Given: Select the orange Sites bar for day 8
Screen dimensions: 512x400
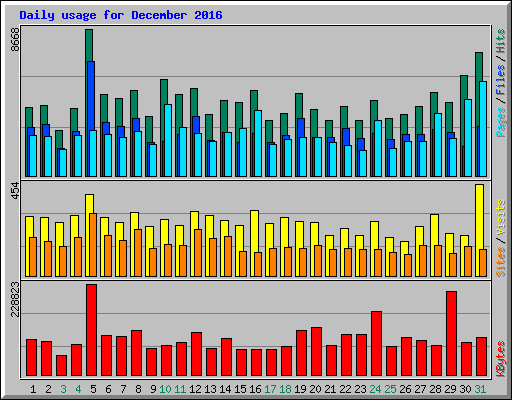Looking at the screenshot, I should click(138, 253).
